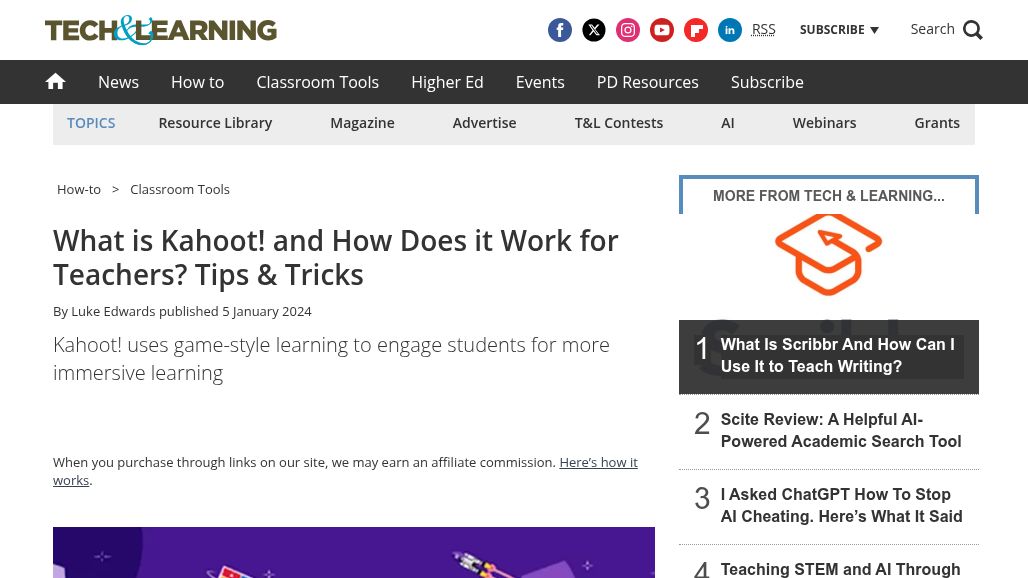Open the Flipboard social icon
Image resolution: width=1028 pixels, height=578 pixels.
[x=696, y=30]
